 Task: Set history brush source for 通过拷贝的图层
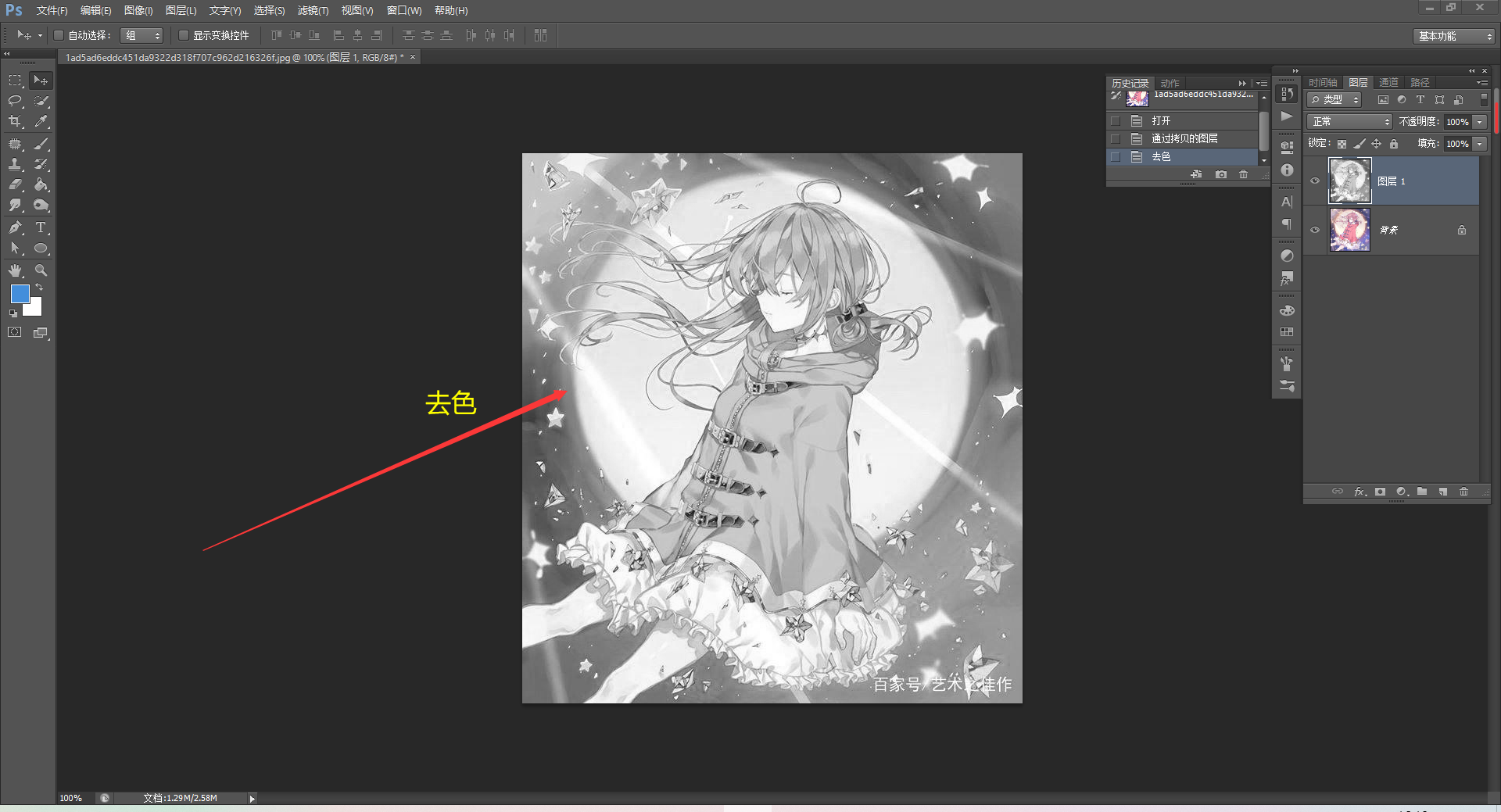point(1116,139)
